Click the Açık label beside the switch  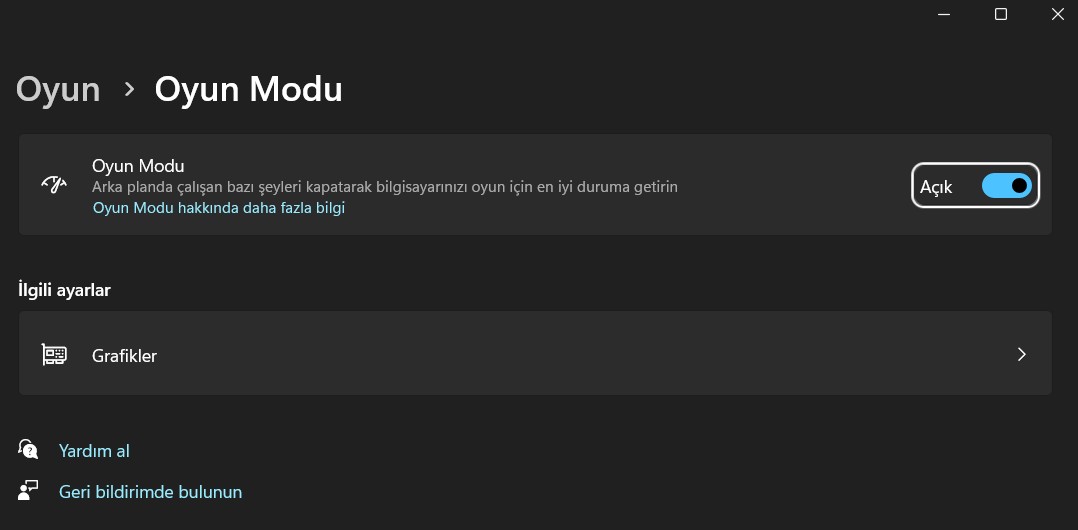[936, 186]
